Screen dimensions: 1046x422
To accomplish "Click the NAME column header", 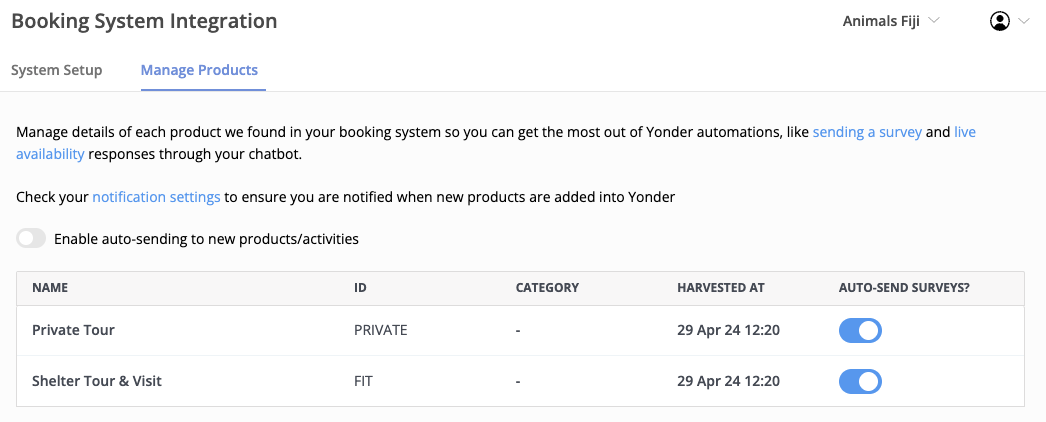I will pyautogui.click(x=50, y=288).
